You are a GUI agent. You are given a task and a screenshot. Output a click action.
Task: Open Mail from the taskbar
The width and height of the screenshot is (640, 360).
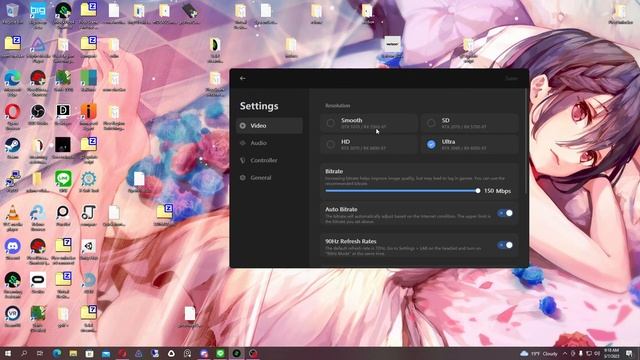click(106, 353)
